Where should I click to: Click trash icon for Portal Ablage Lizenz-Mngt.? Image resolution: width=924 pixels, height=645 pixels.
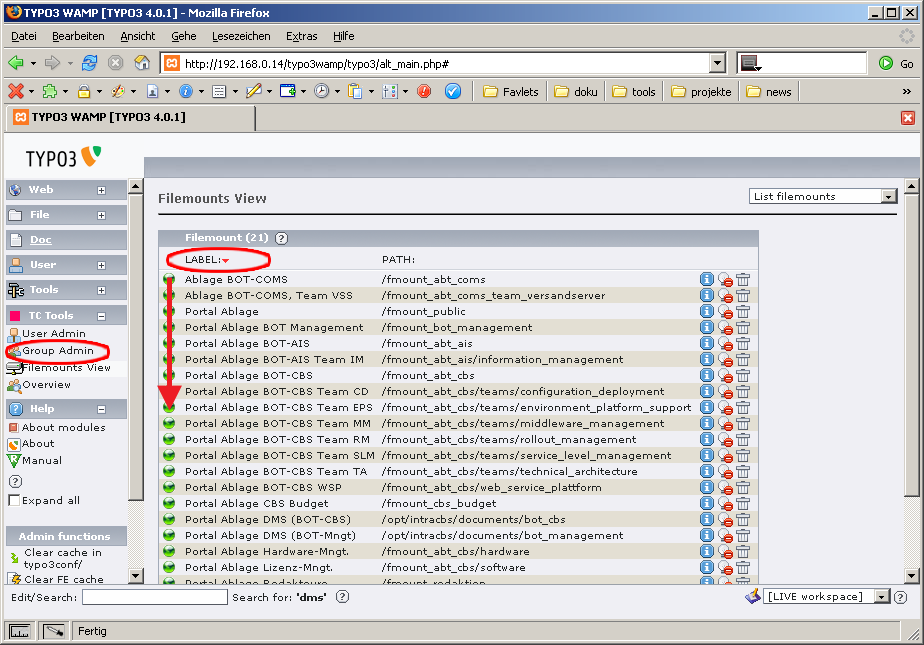[x=742, y=567]
